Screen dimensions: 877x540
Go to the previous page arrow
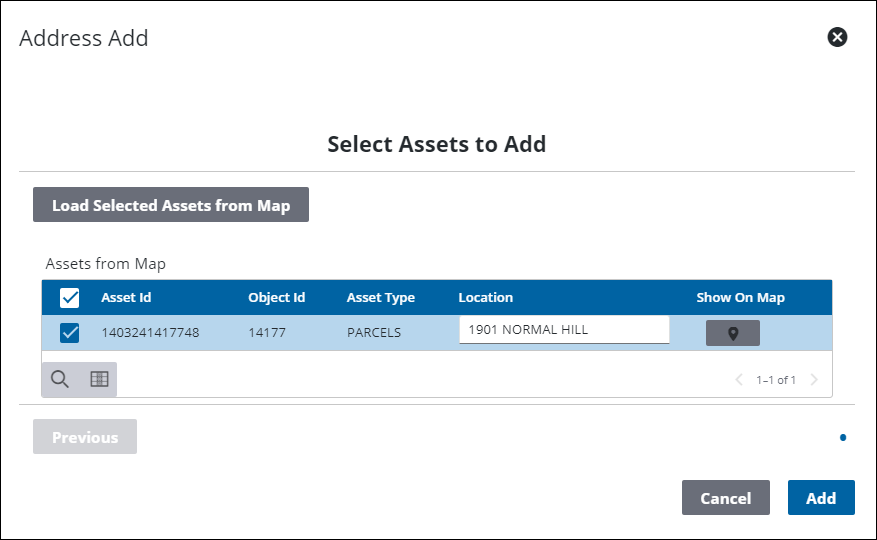[739, 380]
